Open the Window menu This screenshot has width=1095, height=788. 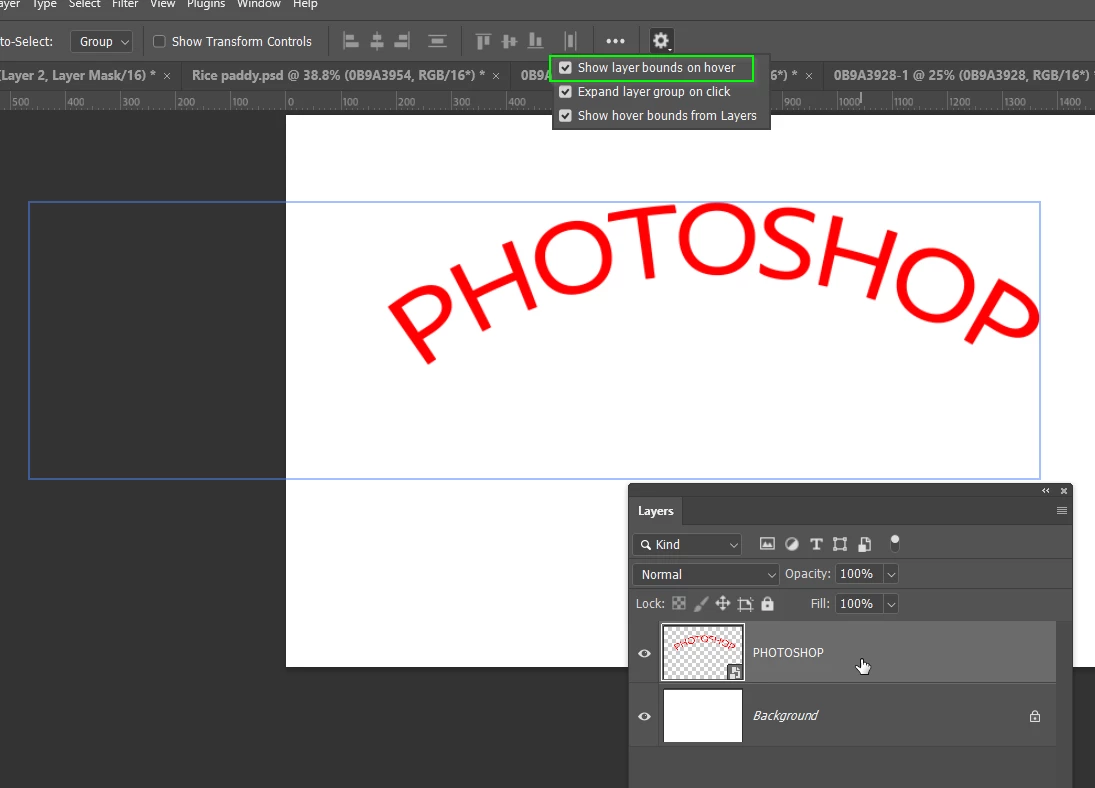pyautogui.click(x=258, y=4)
